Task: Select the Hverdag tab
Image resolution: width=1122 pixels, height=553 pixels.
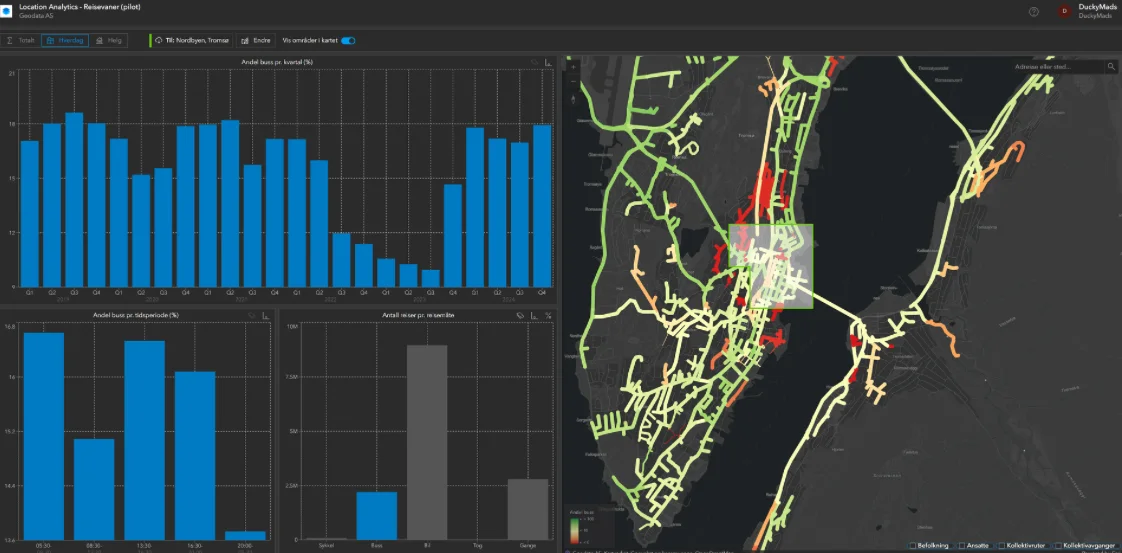Action: (x=64, y=41)
